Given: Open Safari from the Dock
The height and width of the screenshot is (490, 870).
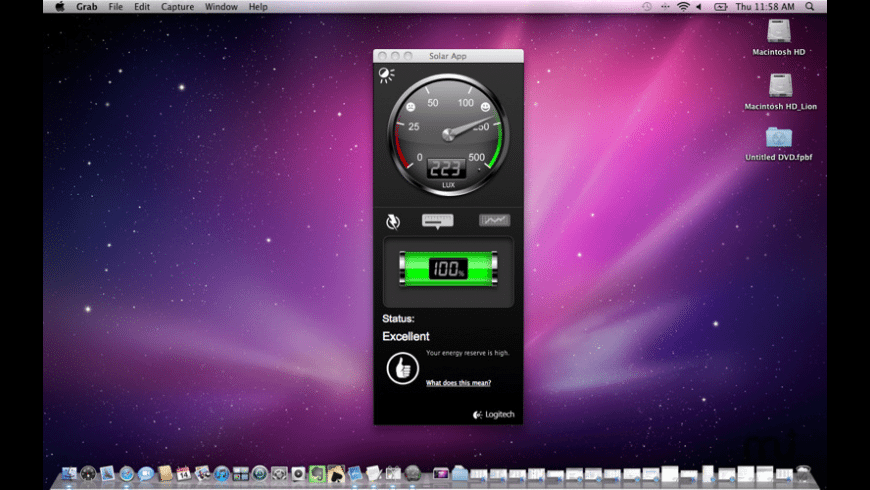Looking at the screenshot, I should click(127, 473).
